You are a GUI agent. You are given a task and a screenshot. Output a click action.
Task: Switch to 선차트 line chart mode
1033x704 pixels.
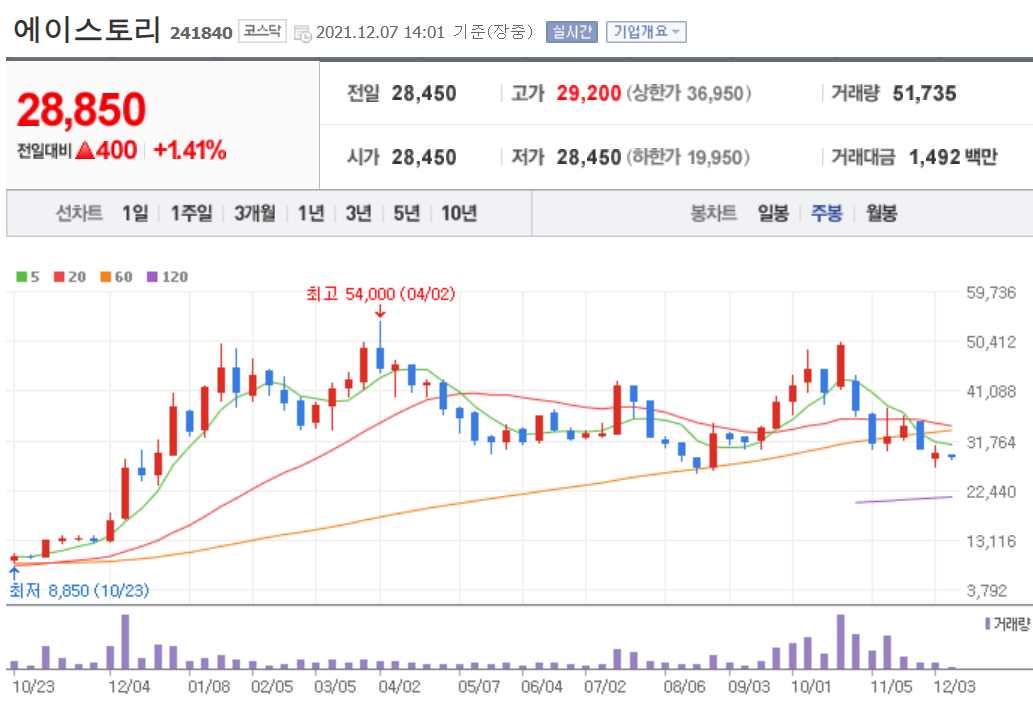[80, 213]
